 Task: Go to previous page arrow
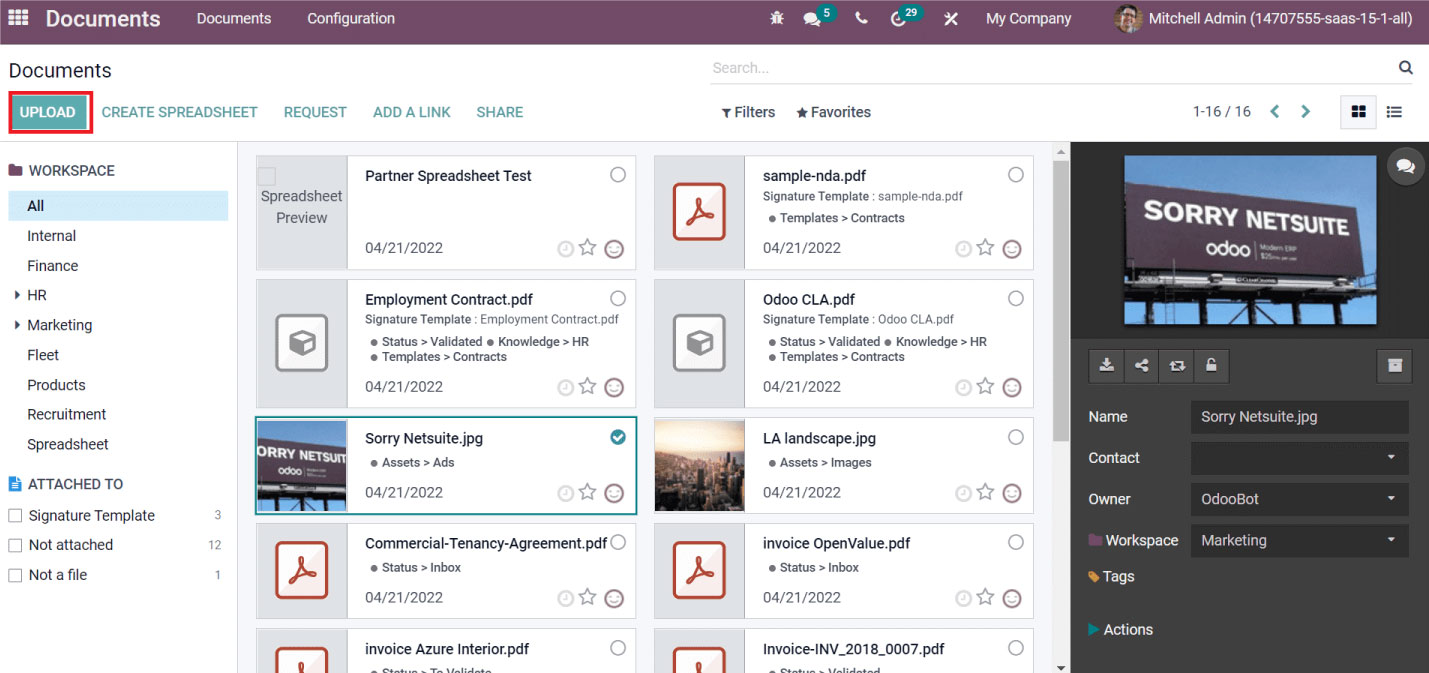(x=1274, y=112)
